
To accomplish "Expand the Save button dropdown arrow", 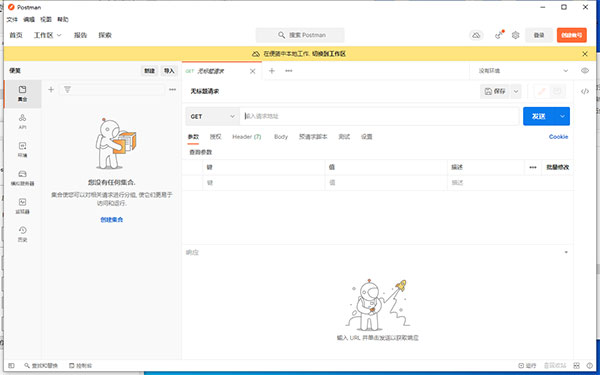I will [516, 91].
